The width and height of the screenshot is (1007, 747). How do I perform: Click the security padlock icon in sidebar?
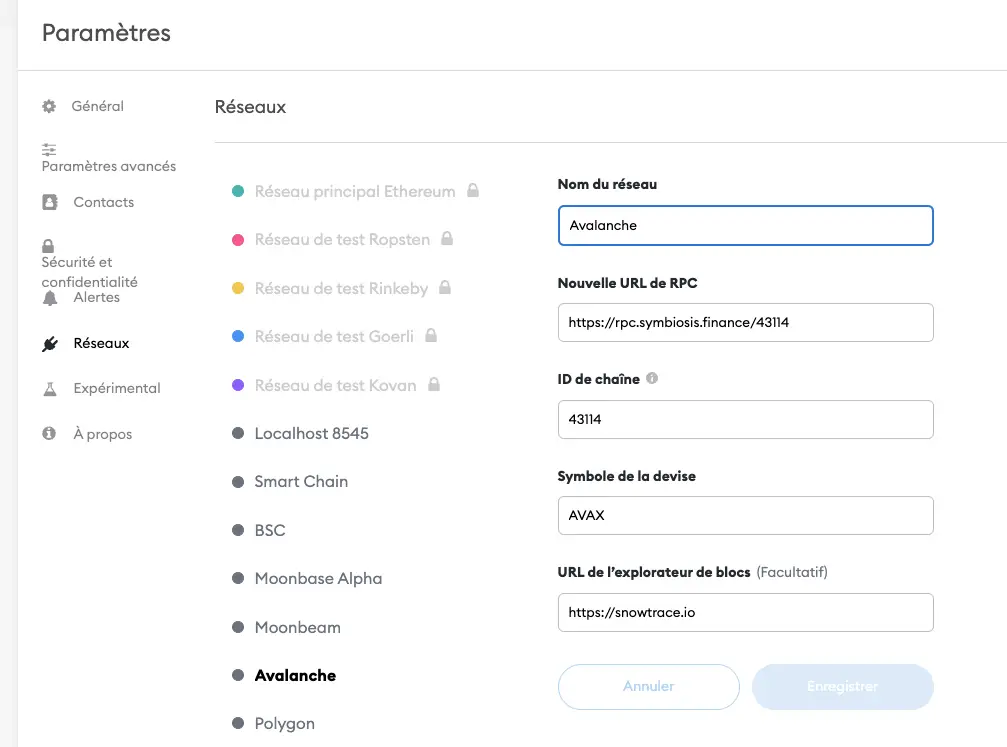pyautogui.click(x=48, y=246)
